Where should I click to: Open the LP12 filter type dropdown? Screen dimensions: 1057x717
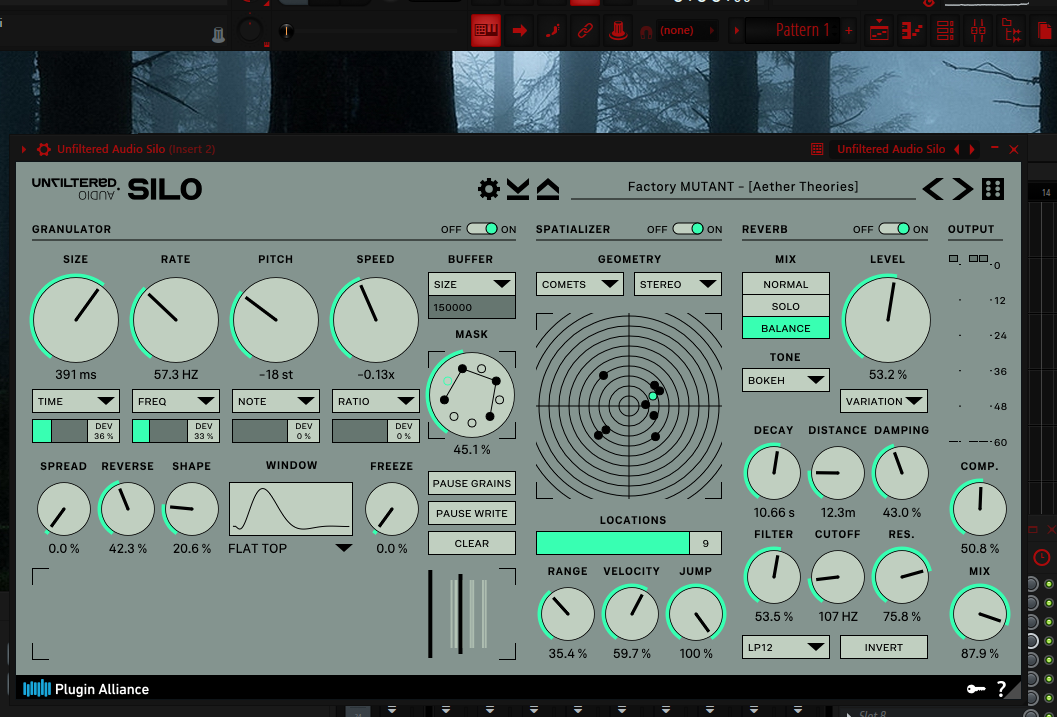coord(786,647)
